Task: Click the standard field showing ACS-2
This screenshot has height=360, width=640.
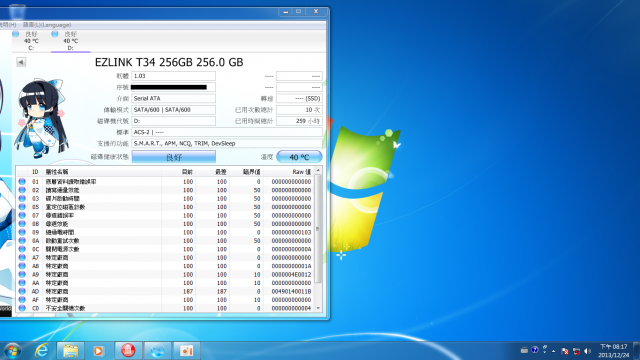Action: 227,132
